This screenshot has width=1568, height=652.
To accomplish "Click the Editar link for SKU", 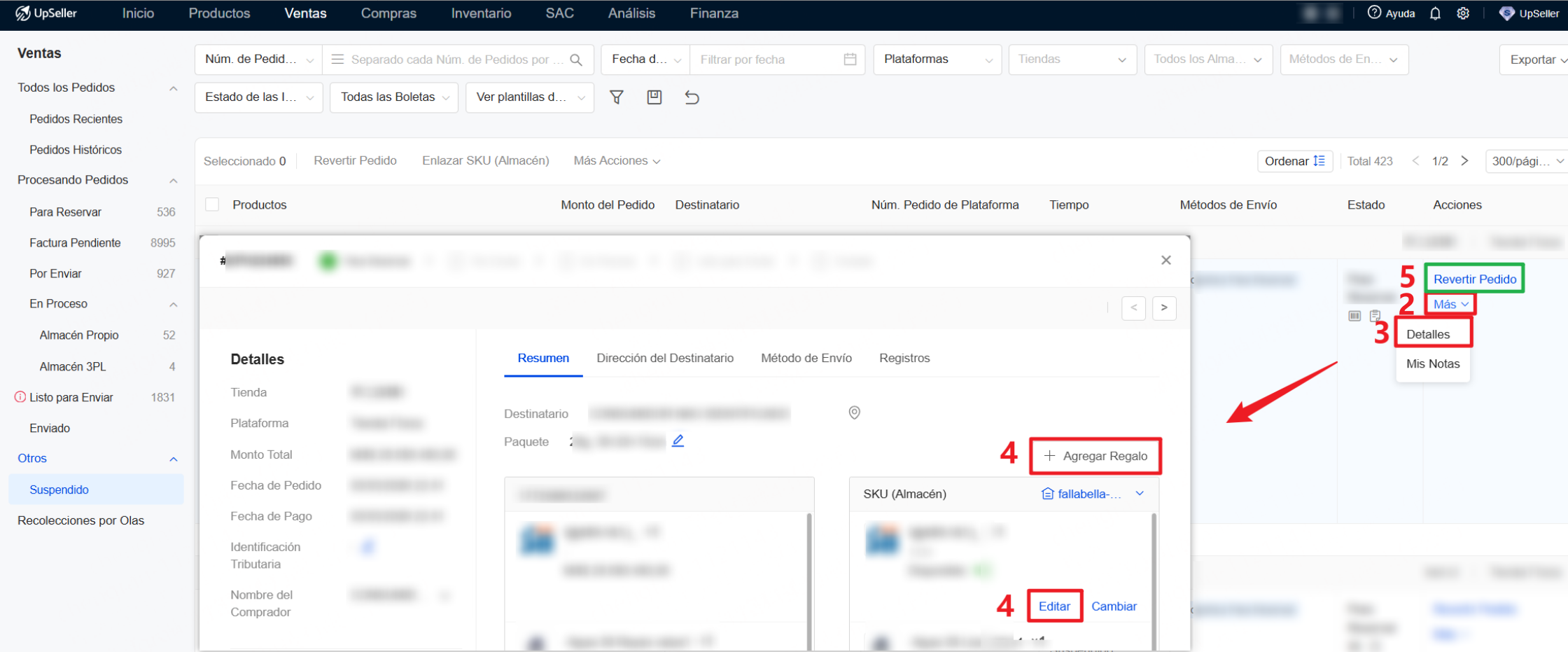I will pyautogui.click(x=1054, y=606).
